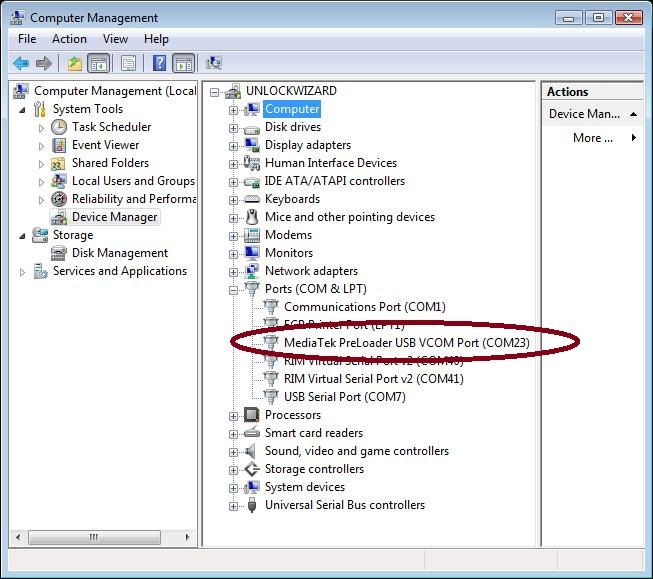Screen dimensions: 653x579
Task: Click the Event Viewer icon in tree
Action: pos(59,145)
